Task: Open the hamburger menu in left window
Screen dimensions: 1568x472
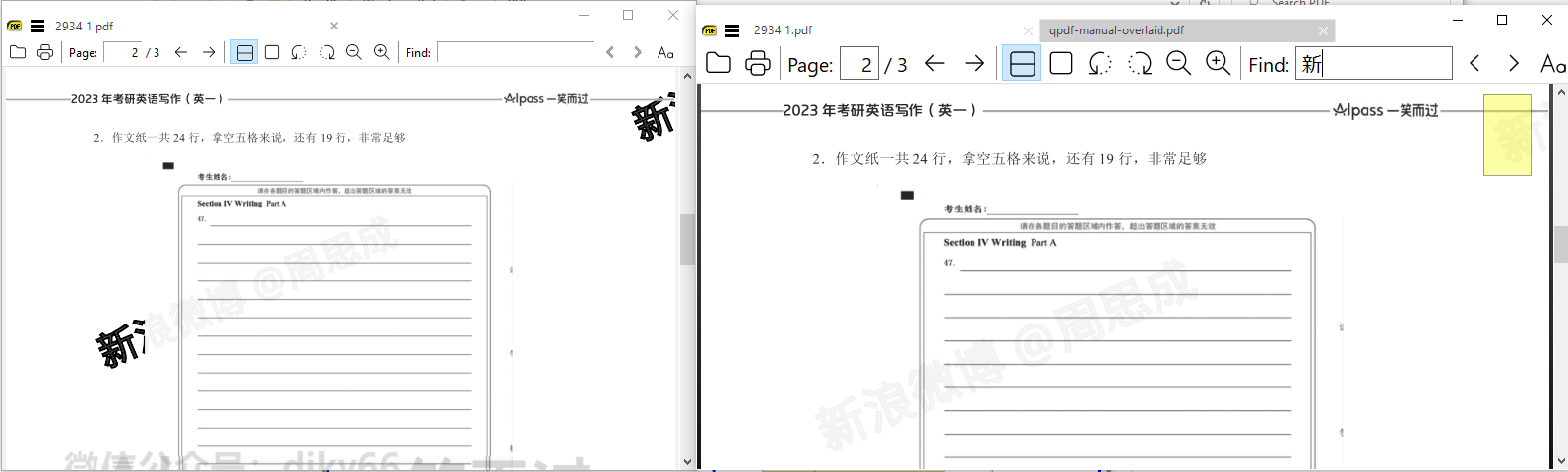Action: pyautogui.click(x=37, y=27)
